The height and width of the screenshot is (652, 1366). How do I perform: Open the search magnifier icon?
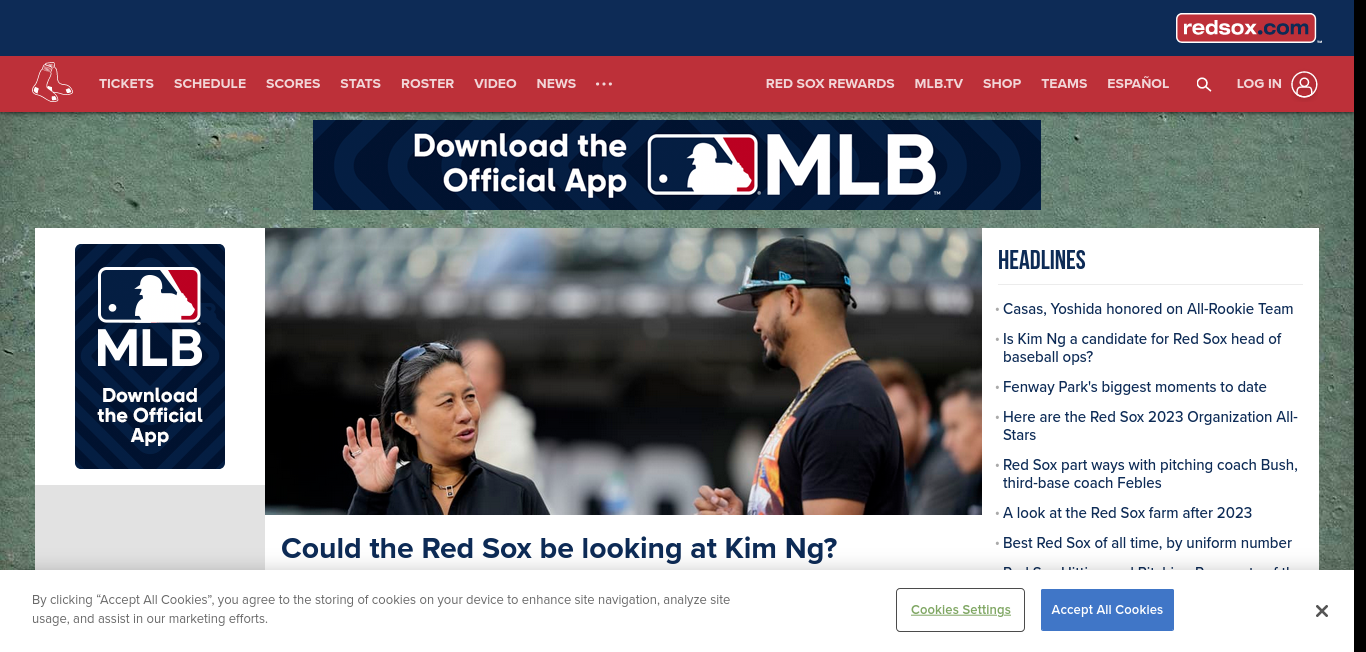click(1203, 84)
